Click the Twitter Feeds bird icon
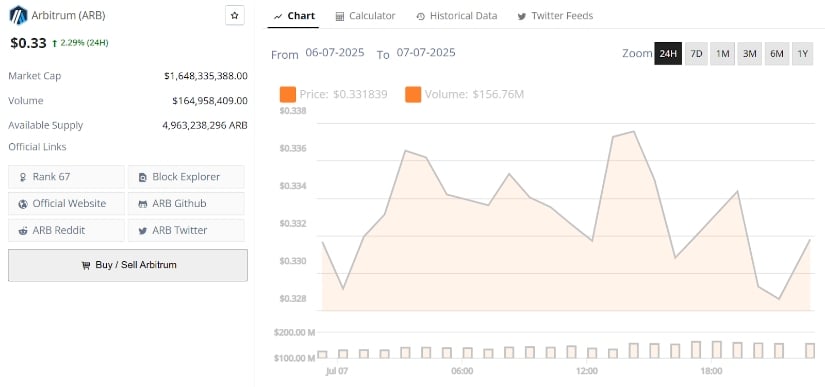 [x=521, y=17]
